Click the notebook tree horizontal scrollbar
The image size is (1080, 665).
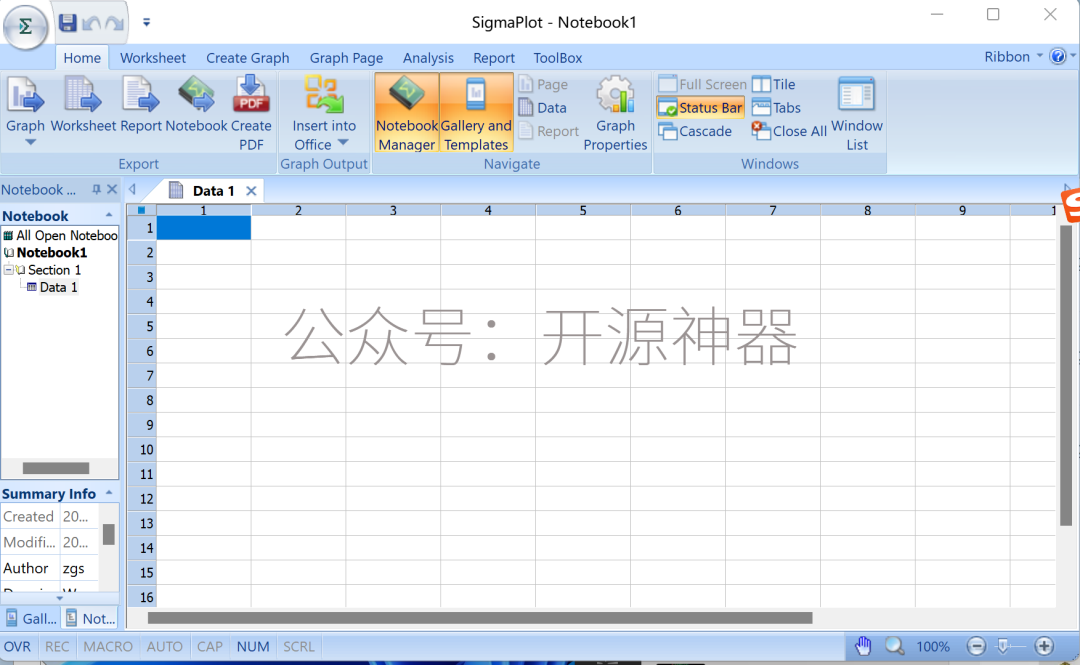pyautogui.click(x=56, y=469)
